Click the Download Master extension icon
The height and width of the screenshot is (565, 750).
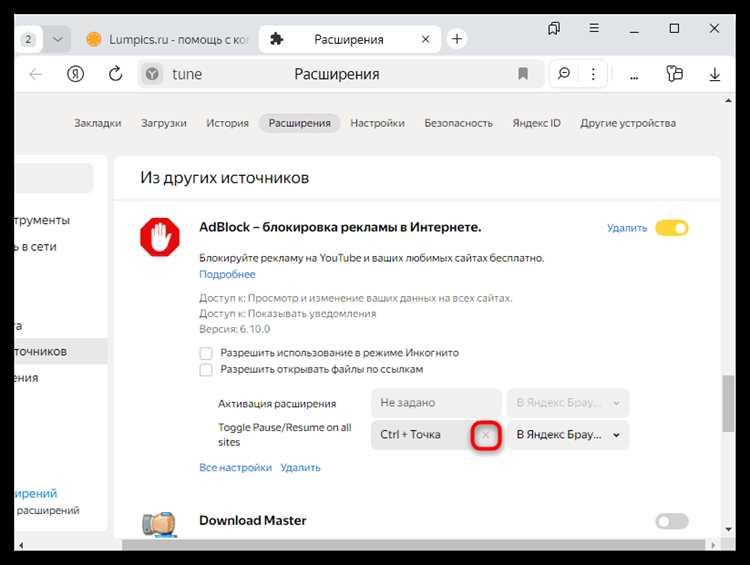pos(160,524)
